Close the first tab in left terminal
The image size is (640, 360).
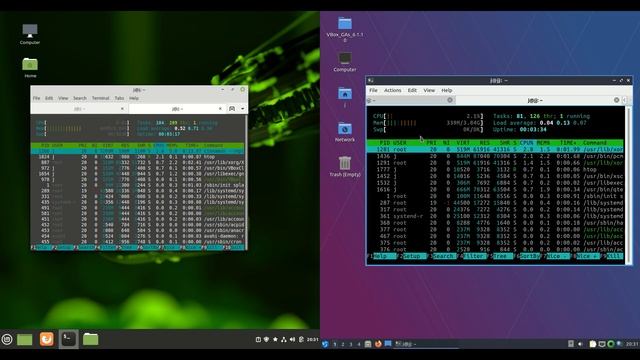click(122, 109)
